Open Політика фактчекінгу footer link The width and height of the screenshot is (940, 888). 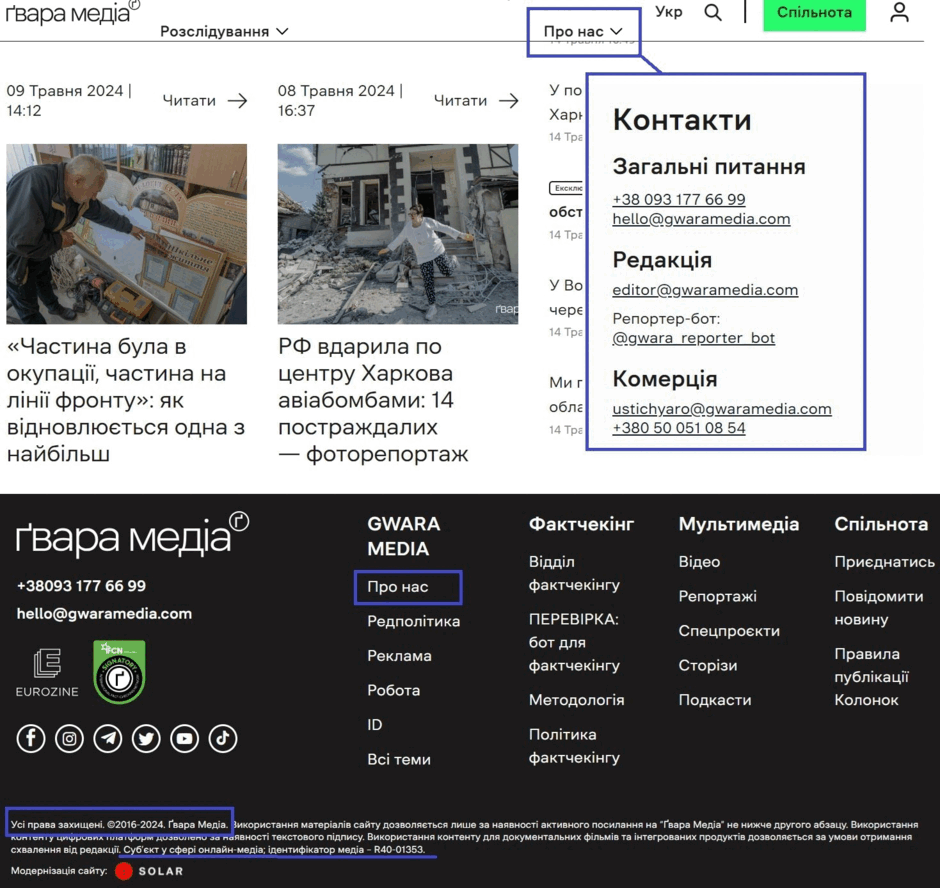574,746
